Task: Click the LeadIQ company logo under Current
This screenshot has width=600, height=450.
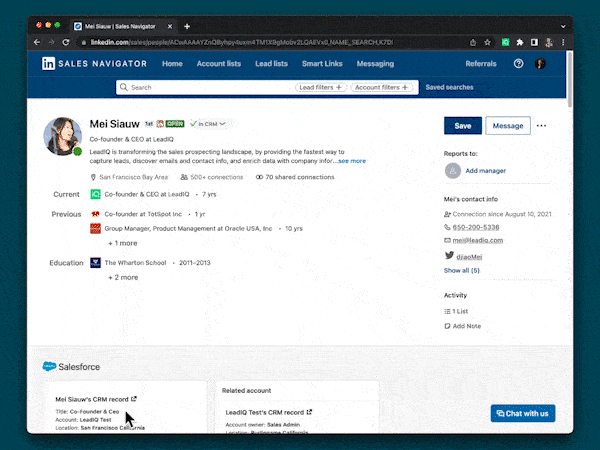Action: [95, 194]
